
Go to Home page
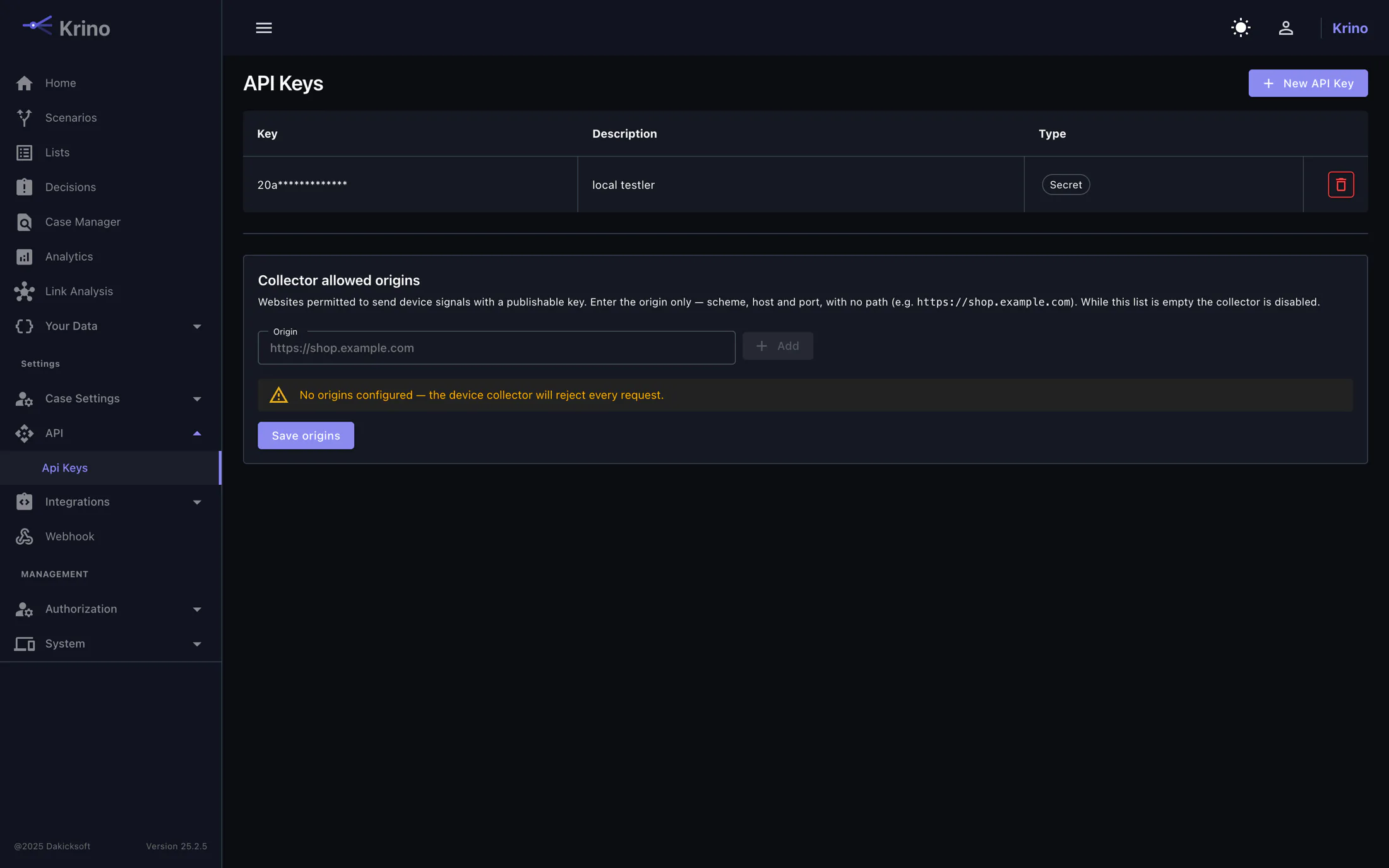tap(110, 83)
